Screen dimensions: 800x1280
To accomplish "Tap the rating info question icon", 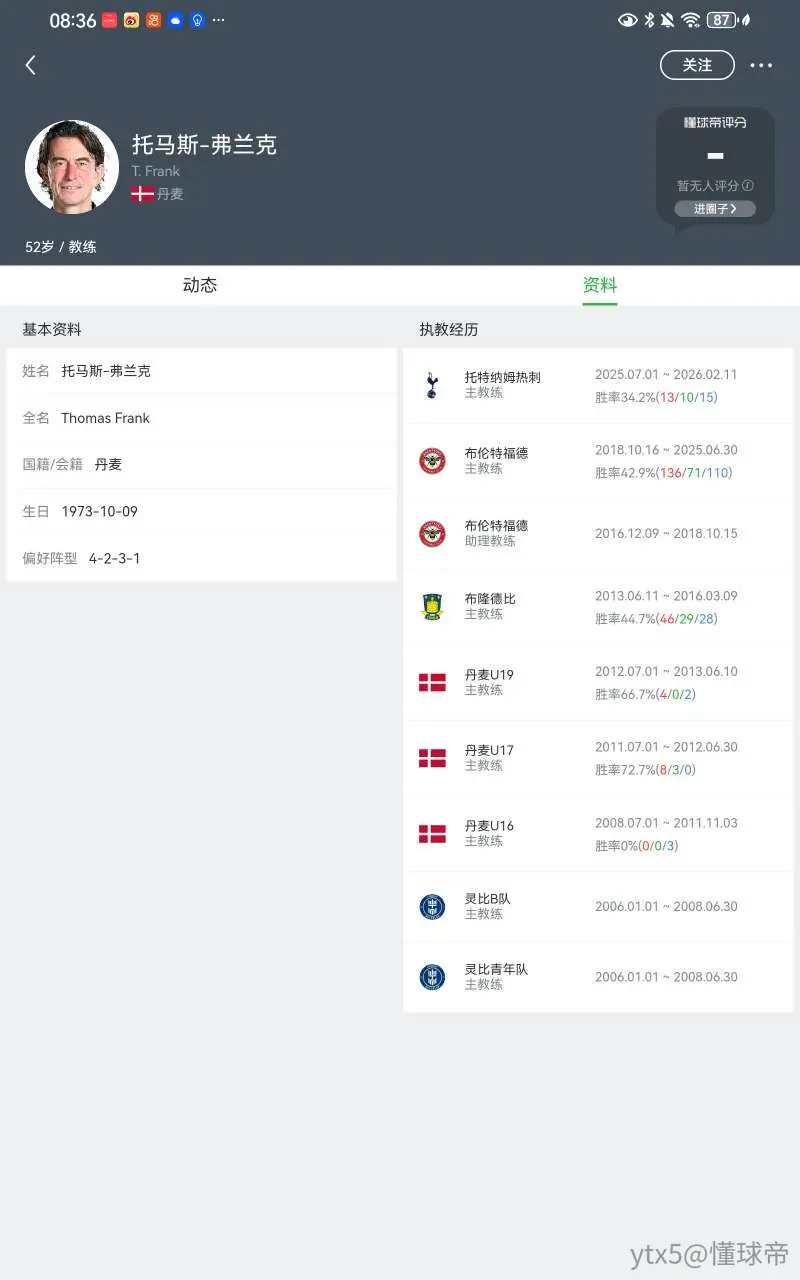I will pos(748,185).
